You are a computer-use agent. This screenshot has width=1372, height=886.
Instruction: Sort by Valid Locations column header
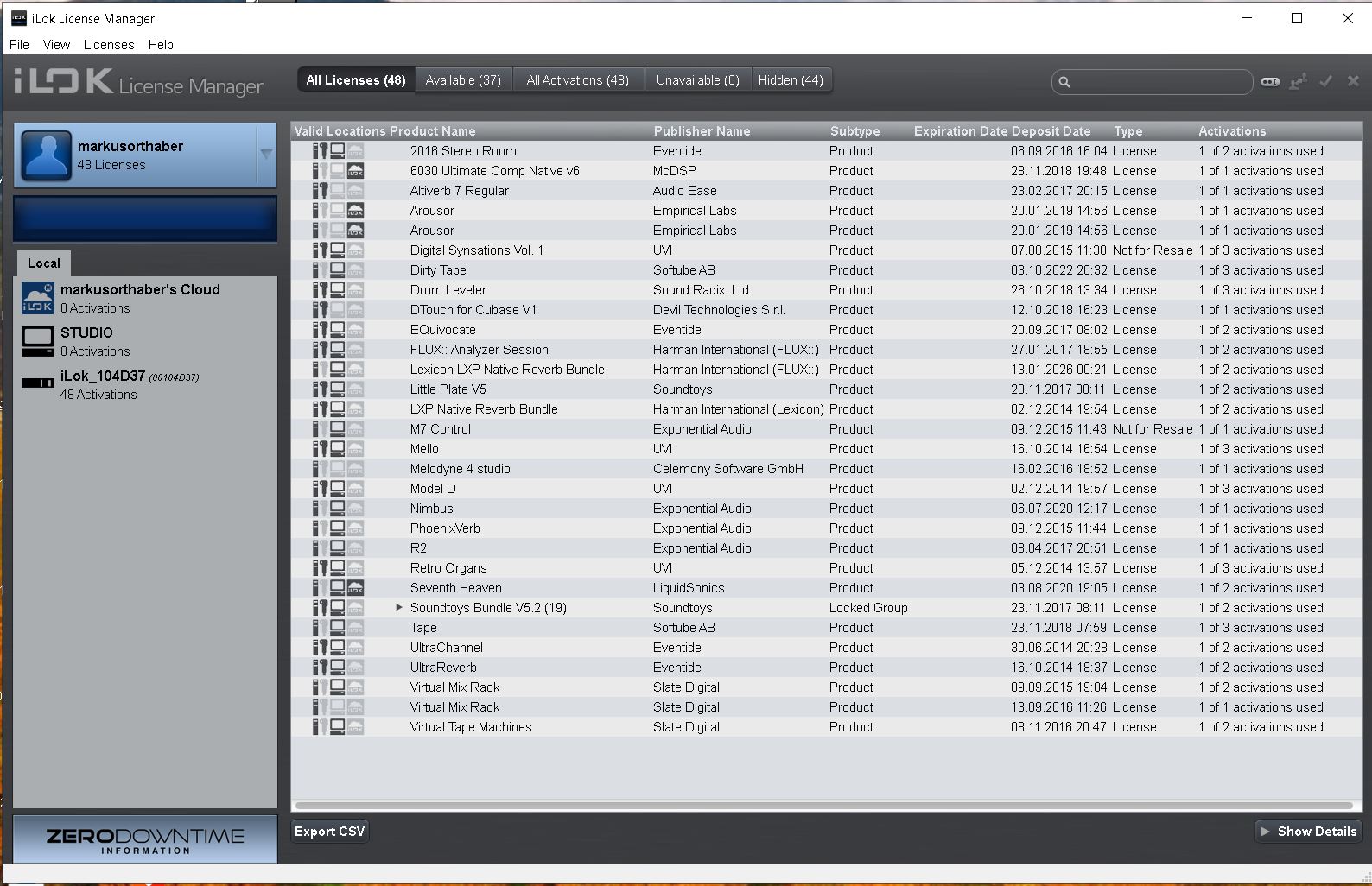click(x=340, y=131)
